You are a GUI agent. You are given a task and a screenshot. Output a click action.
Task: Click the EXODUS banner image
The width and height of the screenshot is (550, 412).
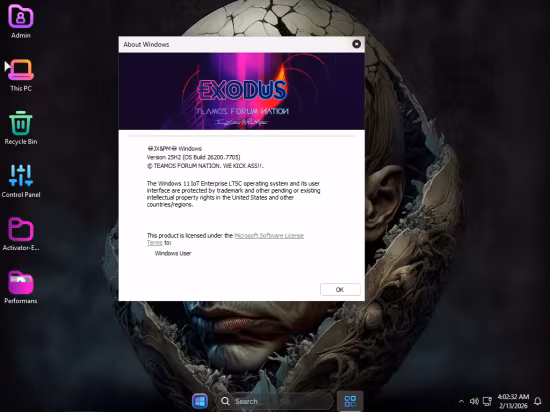coord(242,91)
